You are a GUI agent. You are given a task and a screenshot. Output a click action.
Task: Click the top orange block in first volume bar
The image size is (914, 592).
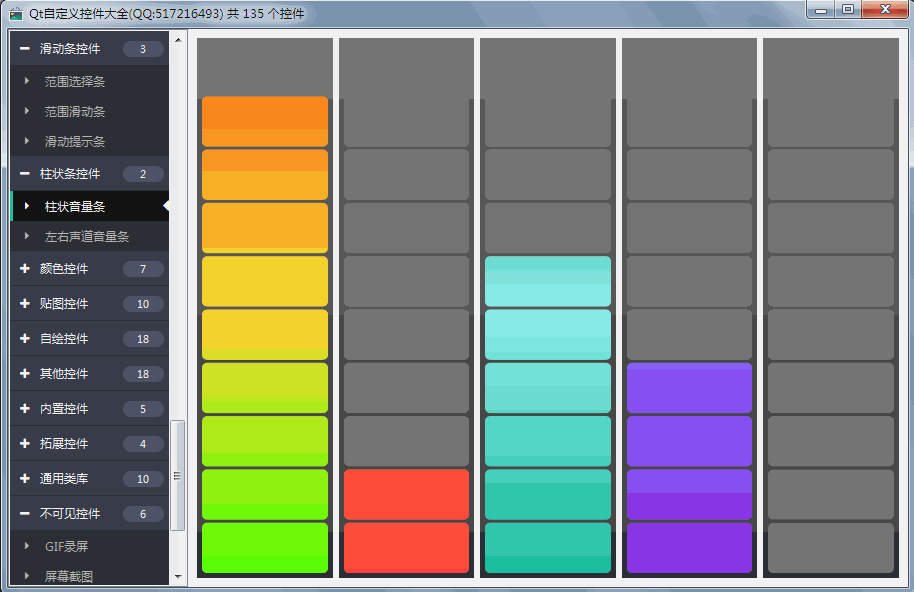265,121
